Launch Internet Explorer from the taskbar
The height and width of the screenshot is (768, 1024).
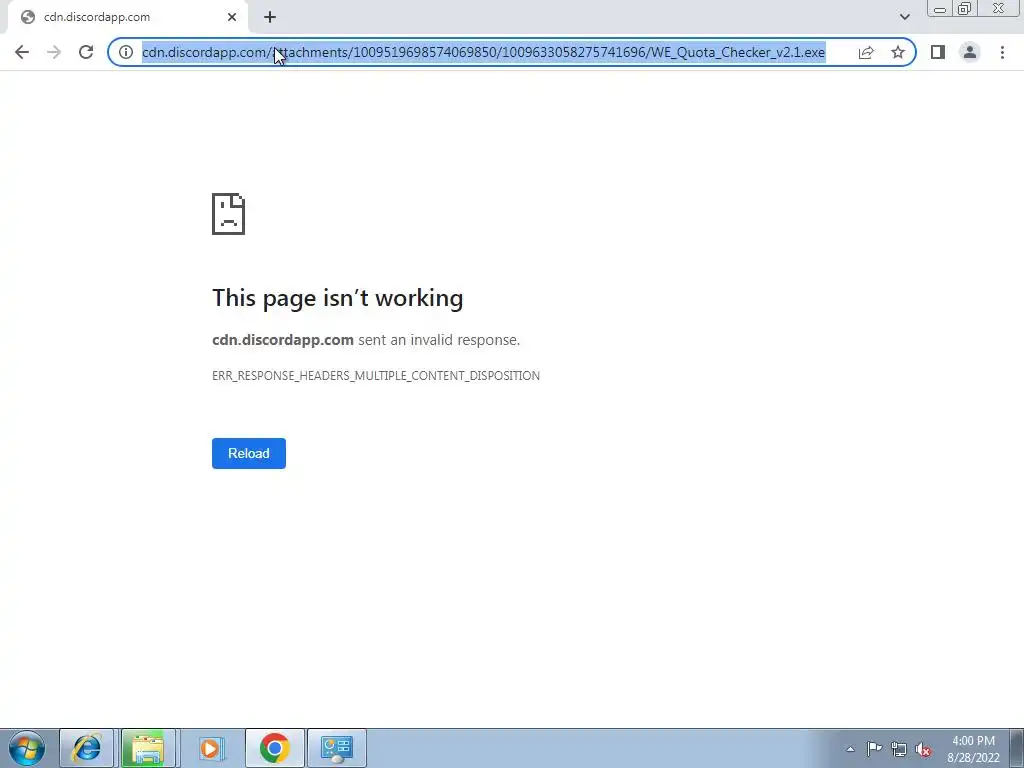pos(87,748)
